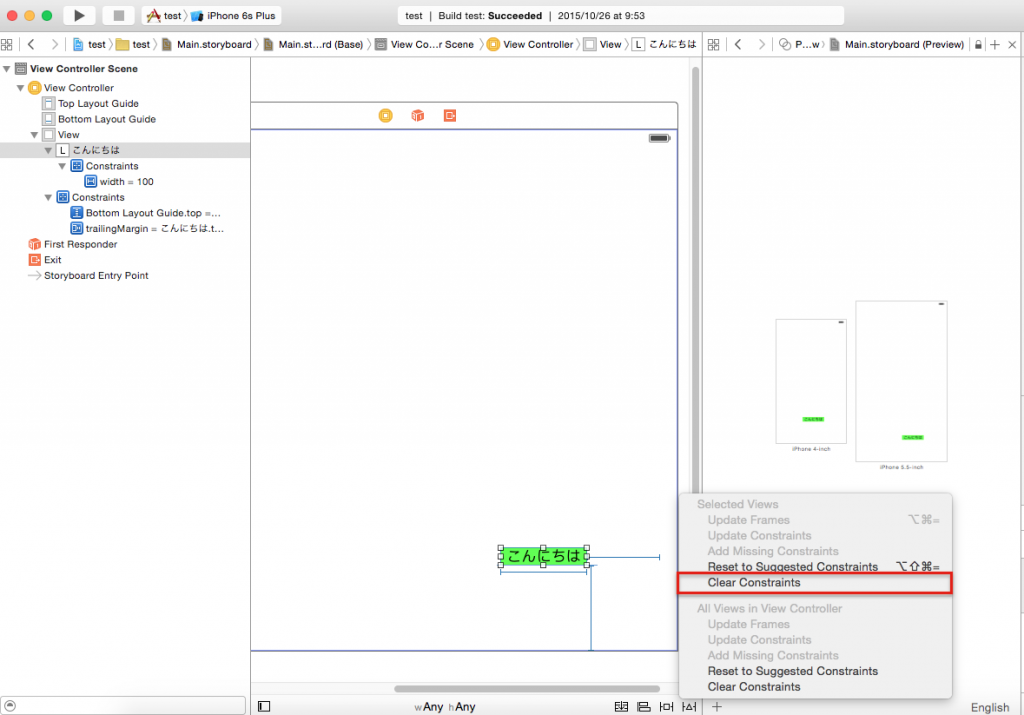Open the Align constraints tool
Image resolution: width=1024 pixels, height=715 pixels.
[x=643, y=706]
